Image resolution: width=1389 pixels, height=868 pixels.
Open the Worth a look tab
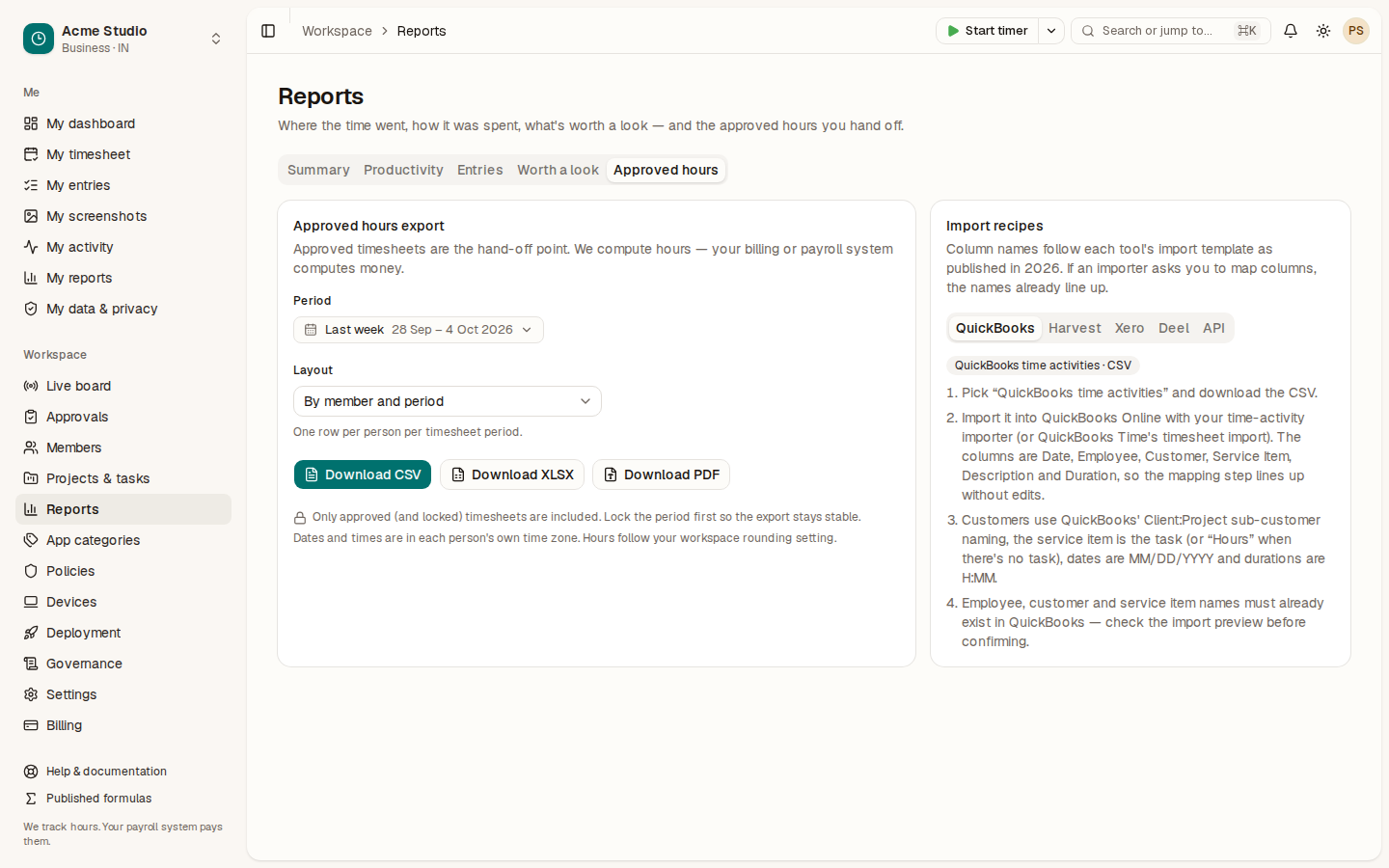click(558, 170)
